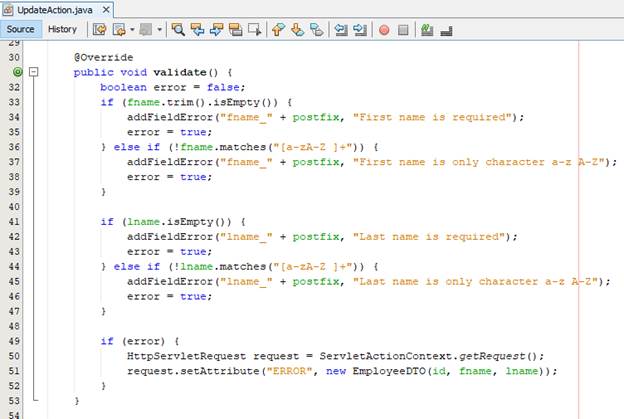Jump to the Last Edit location icon
624x419 pixels.
pos(99,30)
